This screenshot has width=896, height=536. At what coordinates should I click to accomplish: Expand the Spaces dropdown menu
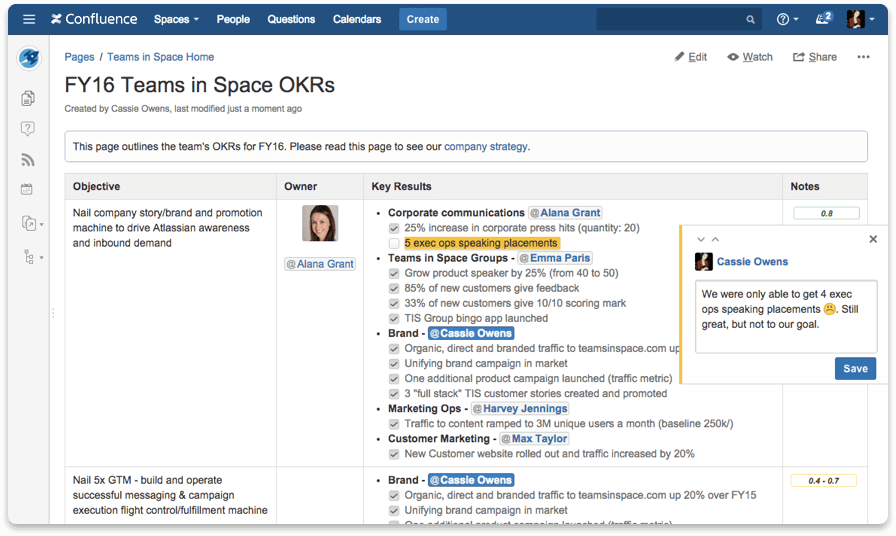[176, 19]
